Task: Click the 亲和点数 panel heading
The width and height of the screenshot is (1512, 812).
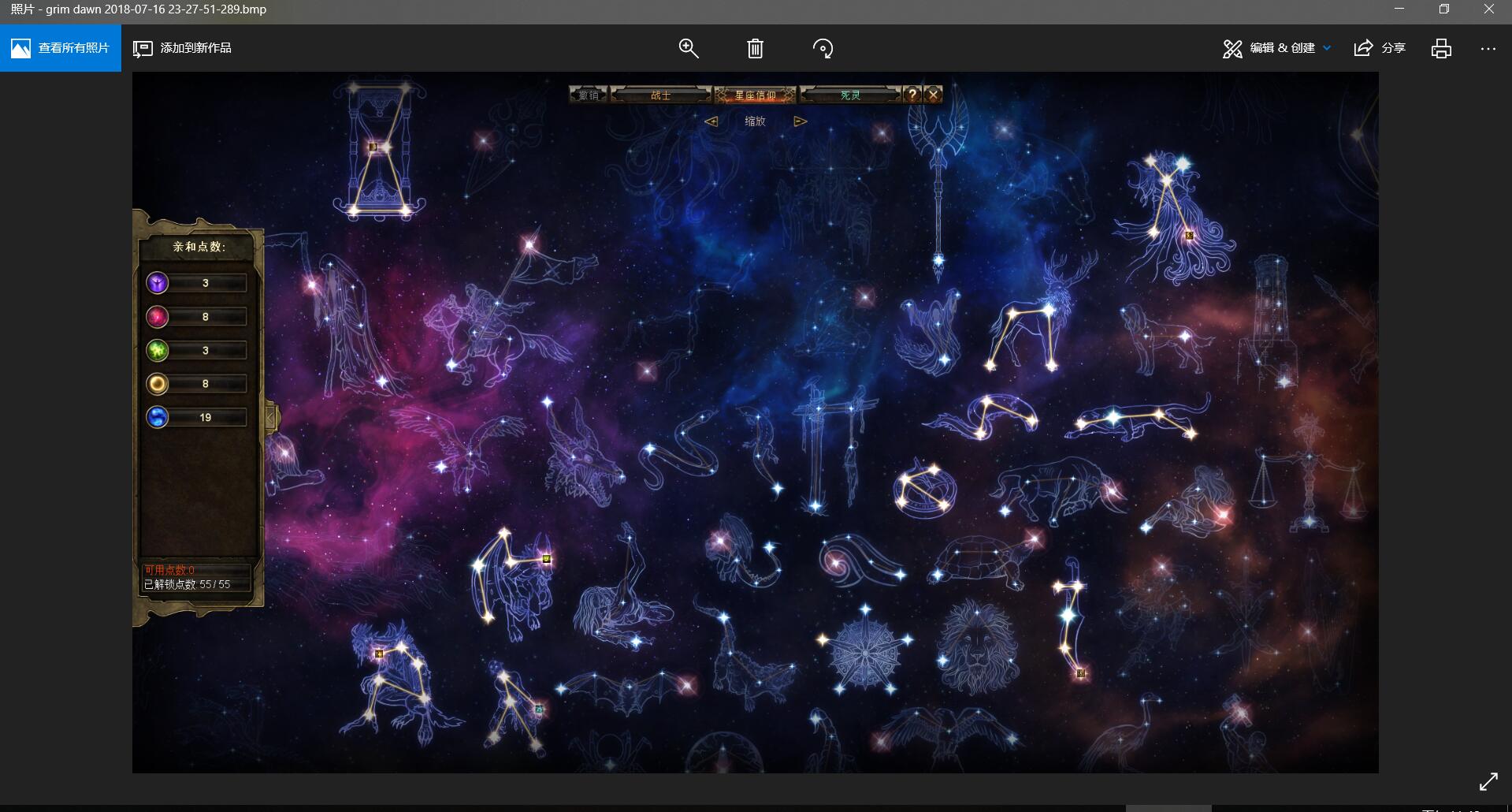Action: [x=199, y=247]
